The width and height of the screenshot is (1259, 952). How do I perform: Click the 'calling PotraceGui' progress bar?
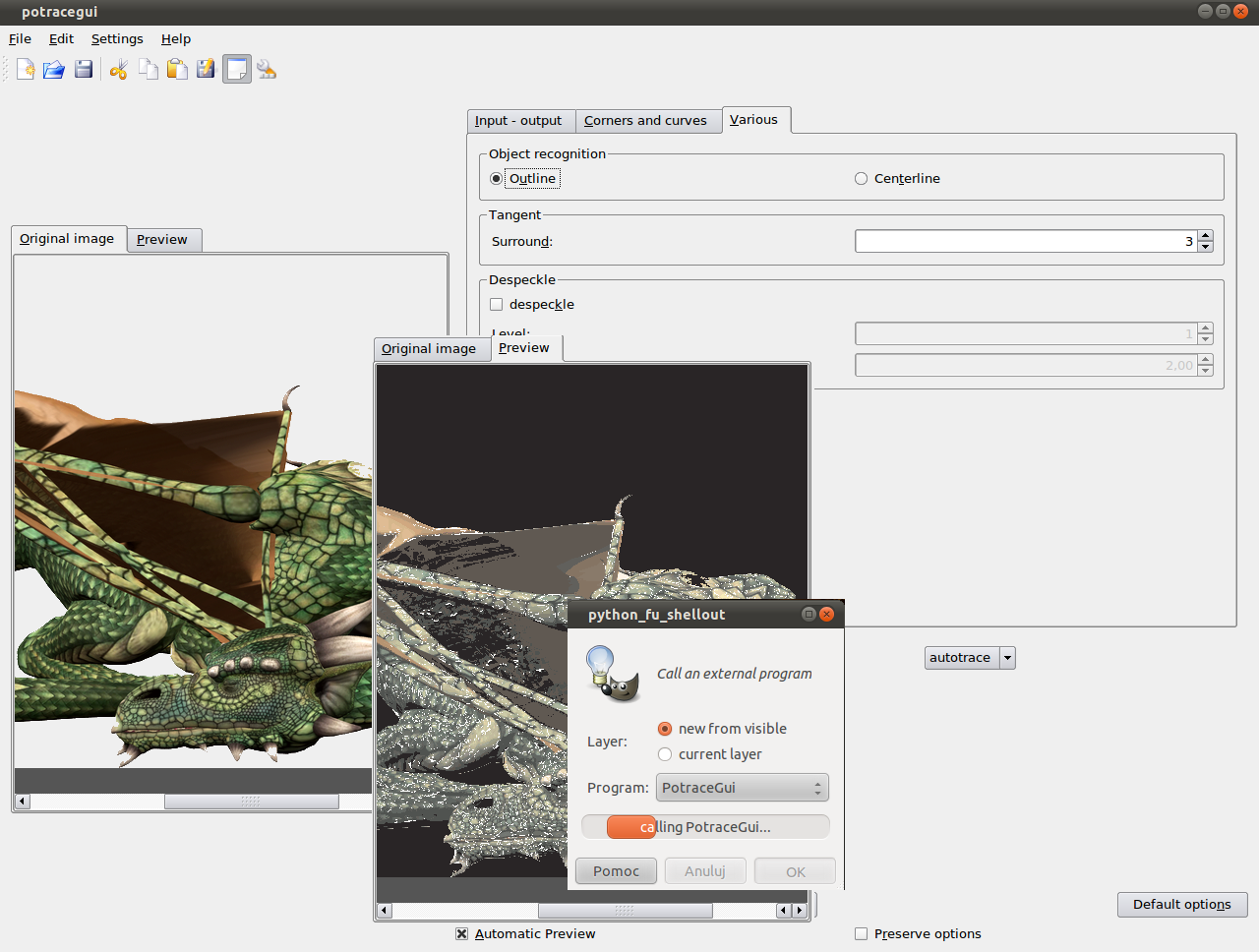coord(705,827)
